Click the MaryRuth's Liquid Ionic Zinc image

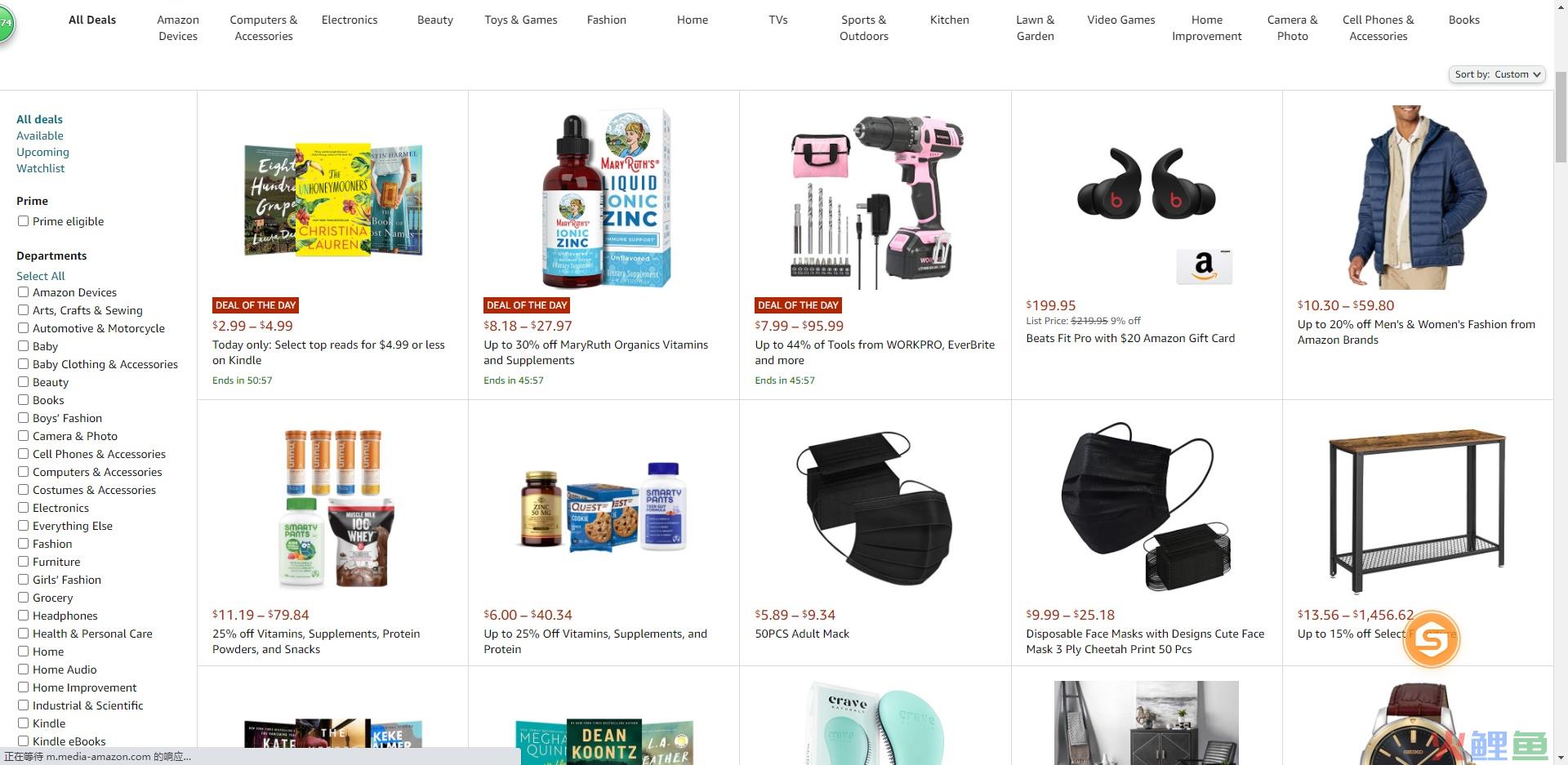point(605,200)
